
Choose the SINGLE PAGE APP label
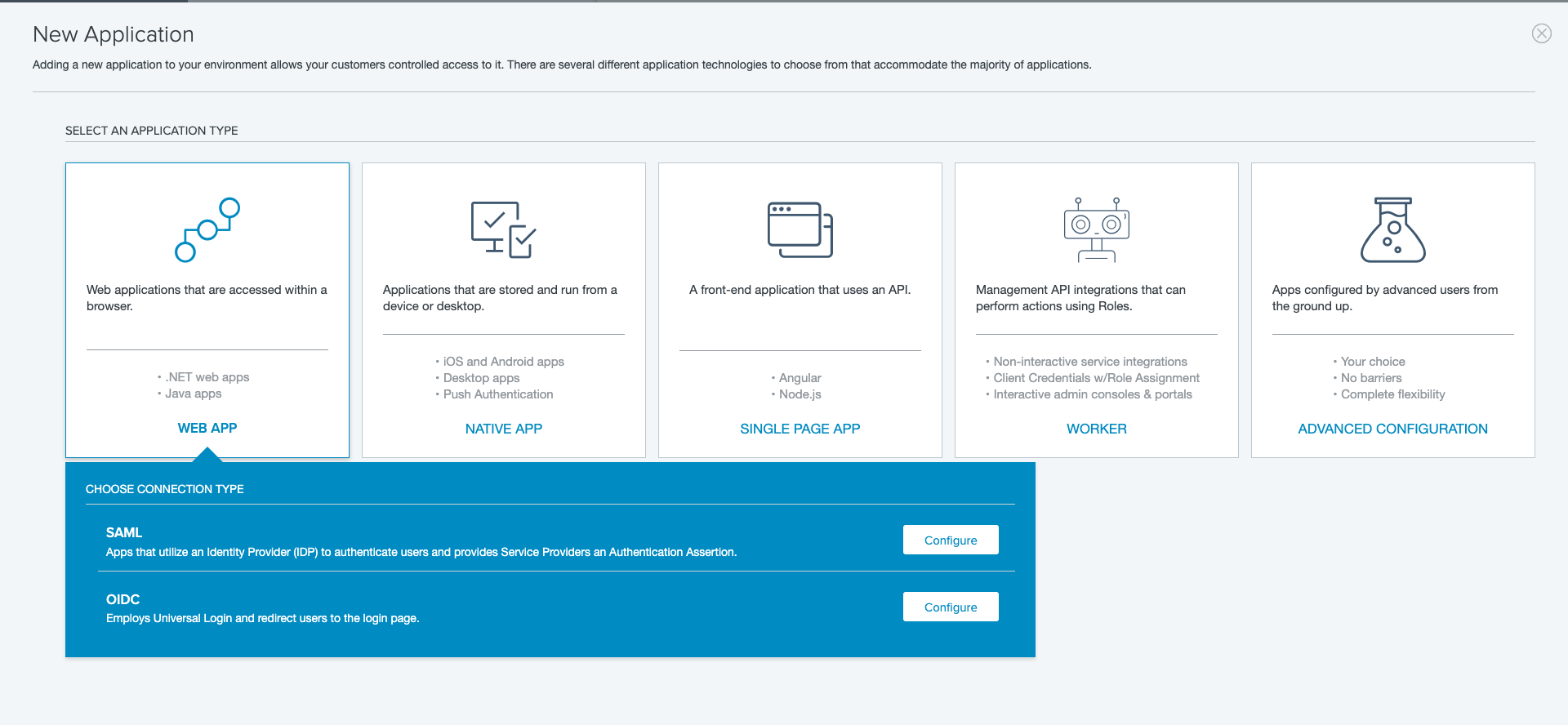pyautogui.click(x=800, y=429)
